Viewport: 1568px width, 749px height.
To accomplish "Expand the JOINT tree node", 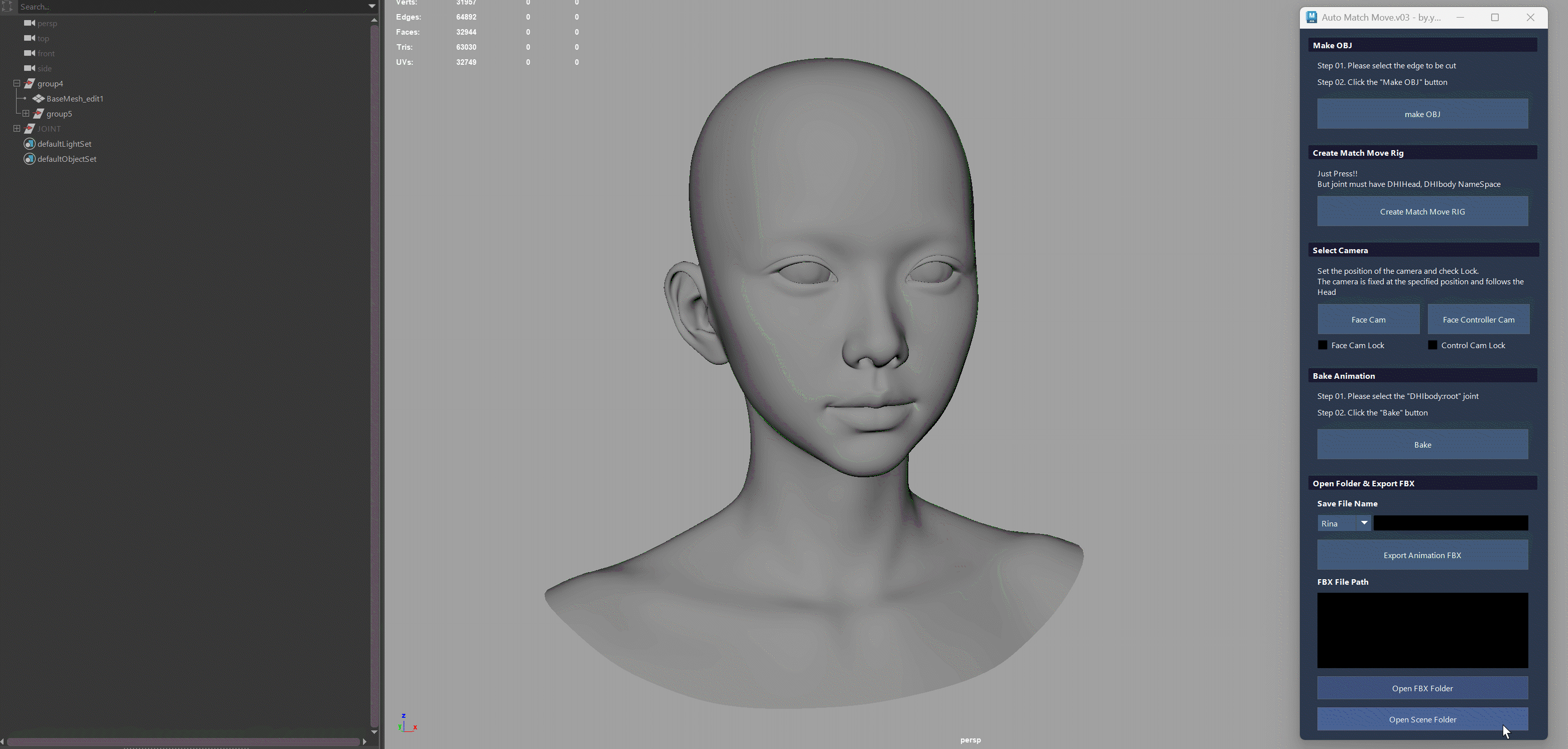I will point(17,129).
